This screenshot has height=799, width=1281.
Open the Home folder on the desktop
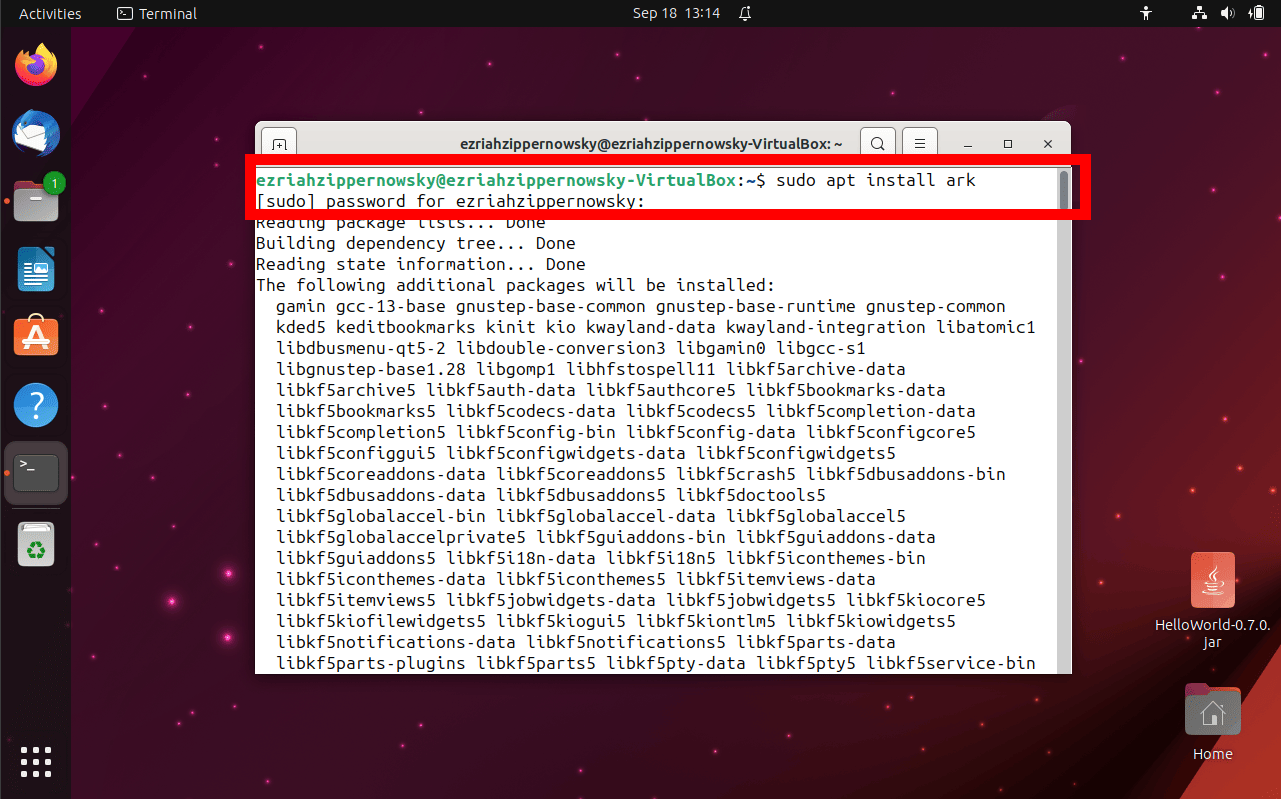coord(1212,710)
